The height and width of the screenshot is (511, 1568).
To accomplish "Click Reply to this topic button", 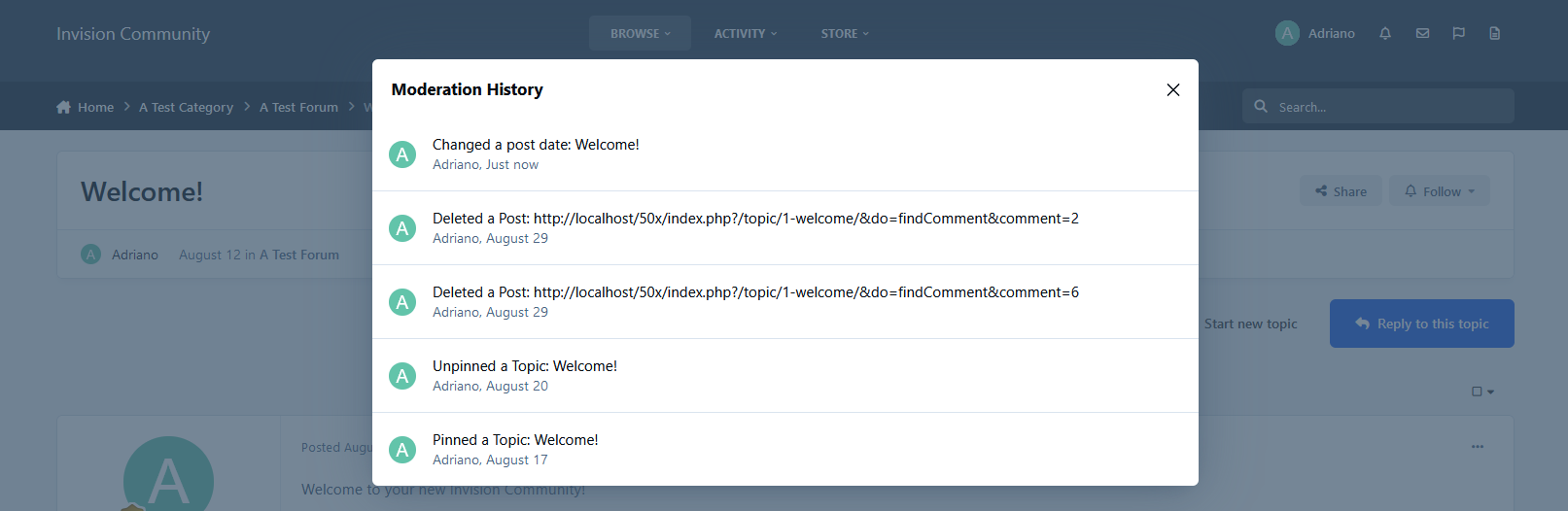I will [x=1421, y=324].
